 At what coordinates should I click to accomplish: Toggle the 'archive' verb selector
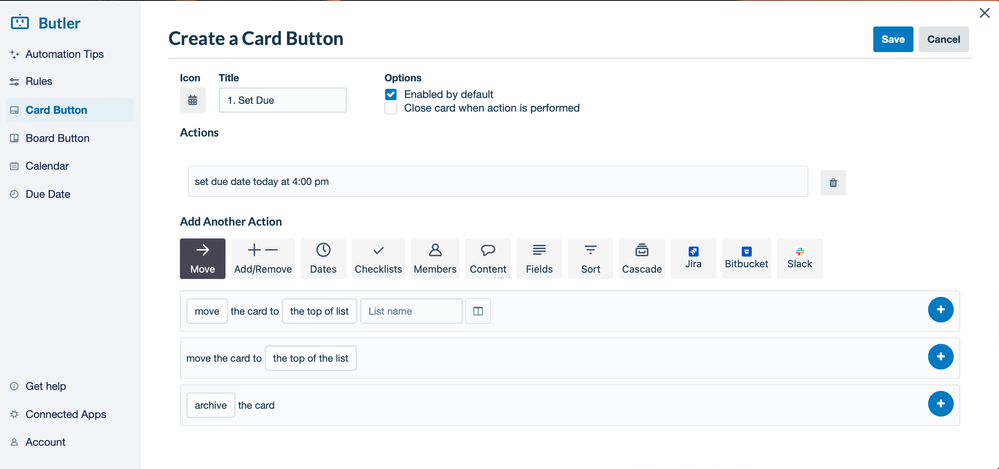(211, 405)
